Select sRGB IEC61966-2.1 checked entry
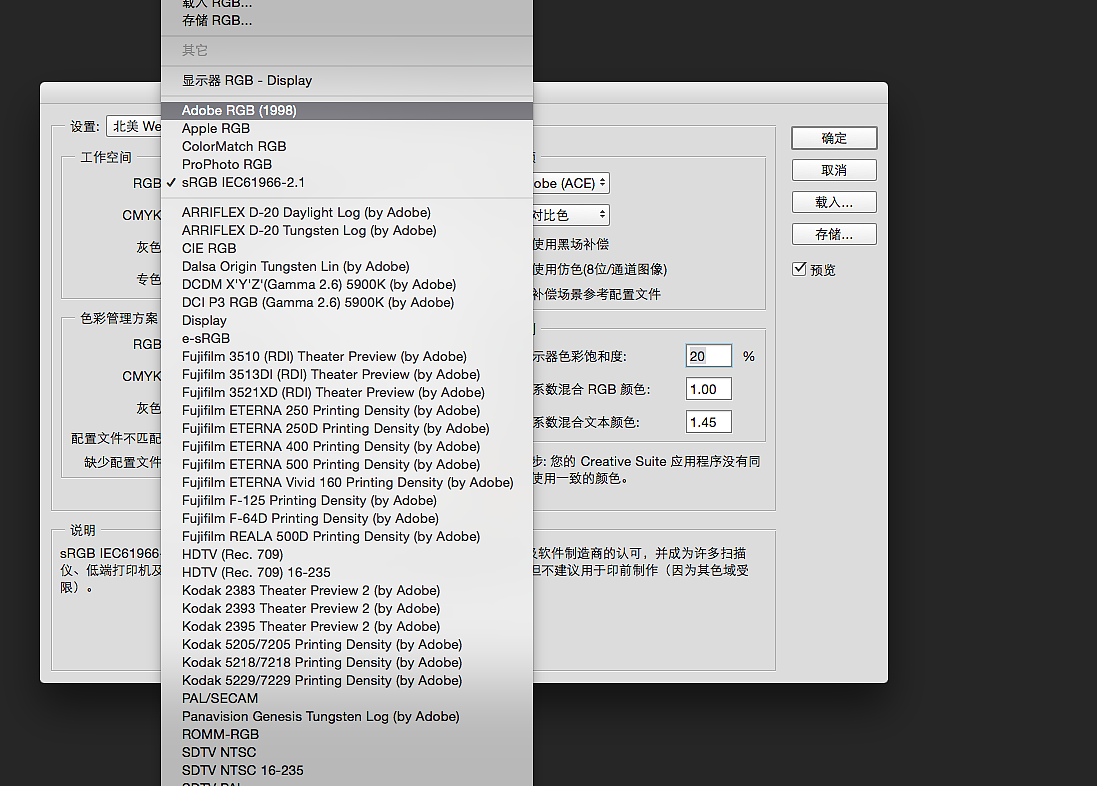 tap(346, 183)
